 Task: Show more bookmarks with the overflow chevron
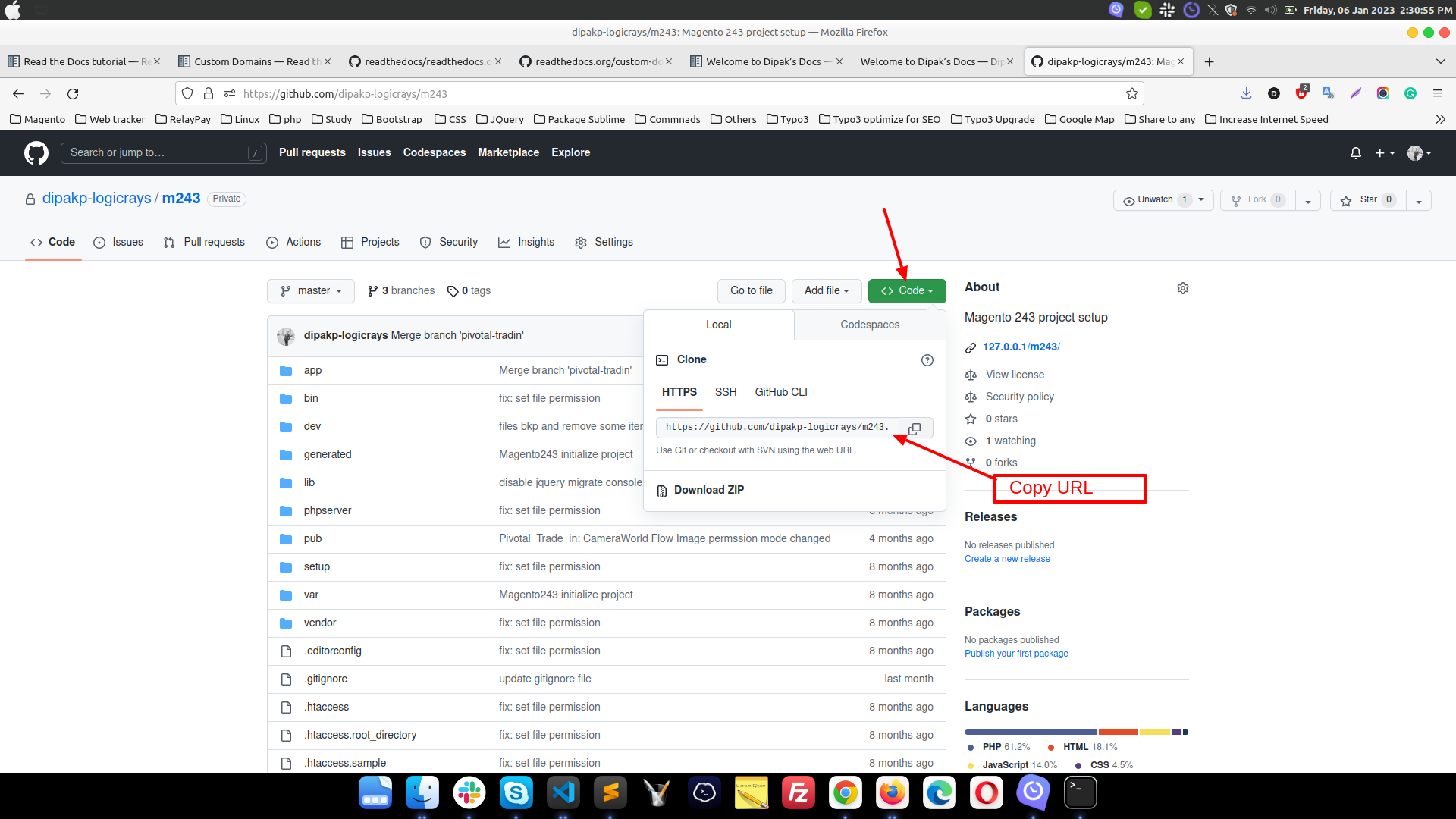pyautogui.click(x=1440, y=119)
